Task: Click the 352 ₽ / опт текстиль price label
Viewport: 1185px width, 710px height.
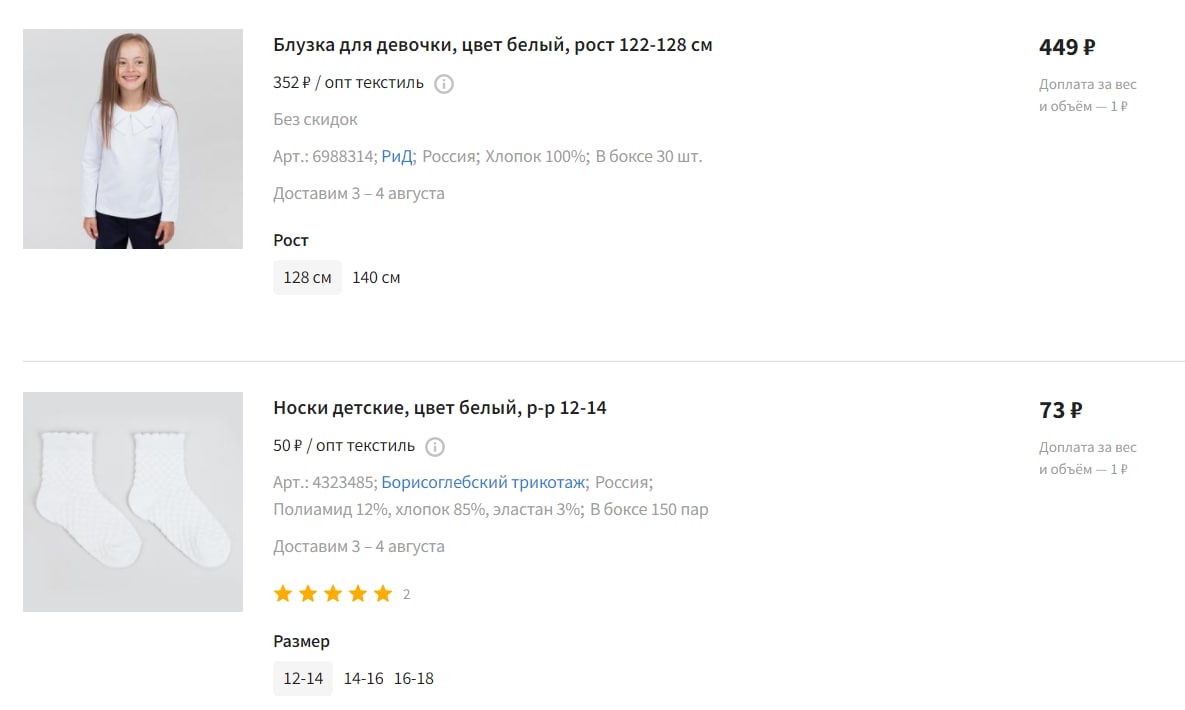Action: coord(348,83)
